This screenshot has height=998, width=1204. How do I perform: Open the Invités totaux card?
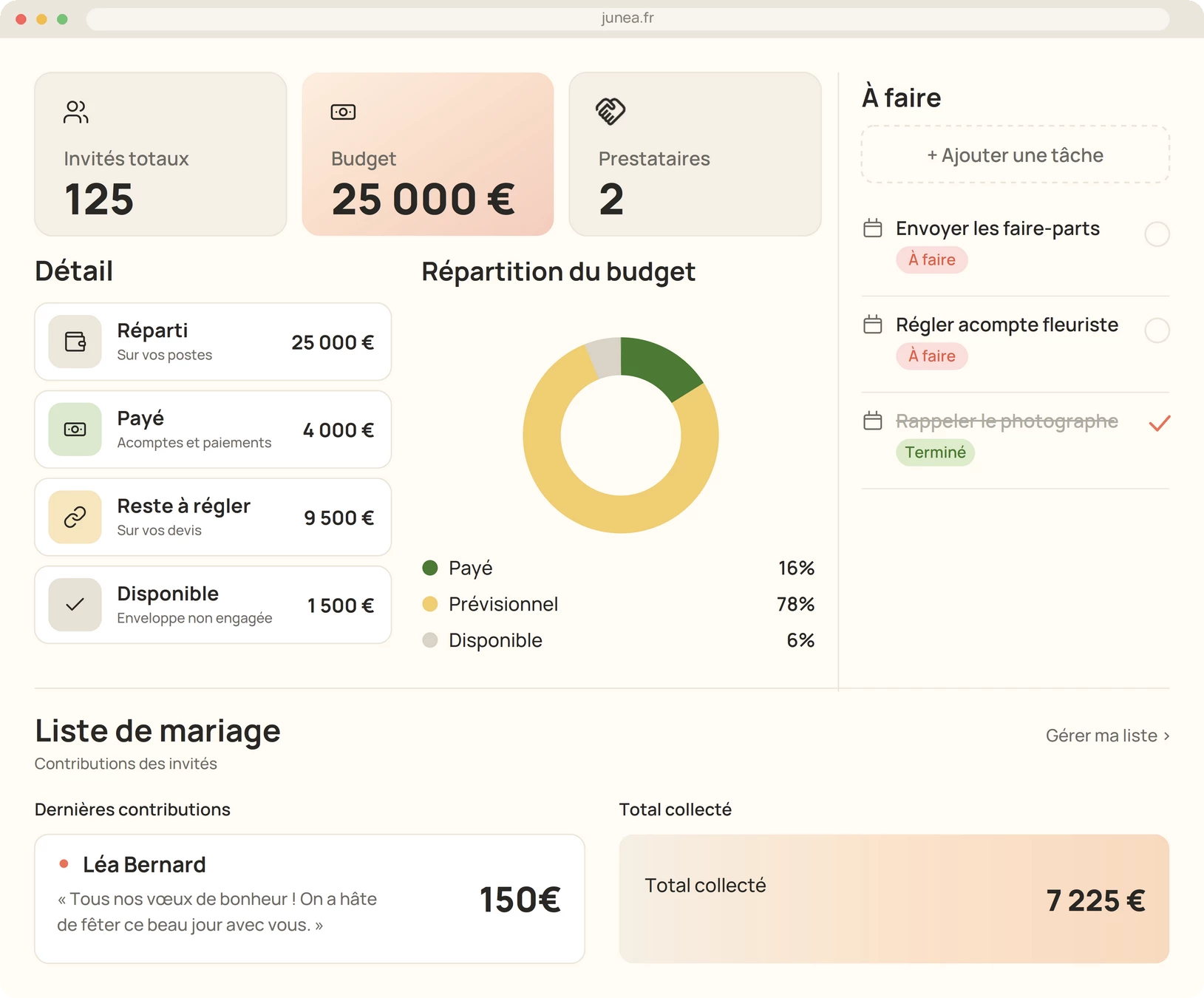(x=160, y=154)
